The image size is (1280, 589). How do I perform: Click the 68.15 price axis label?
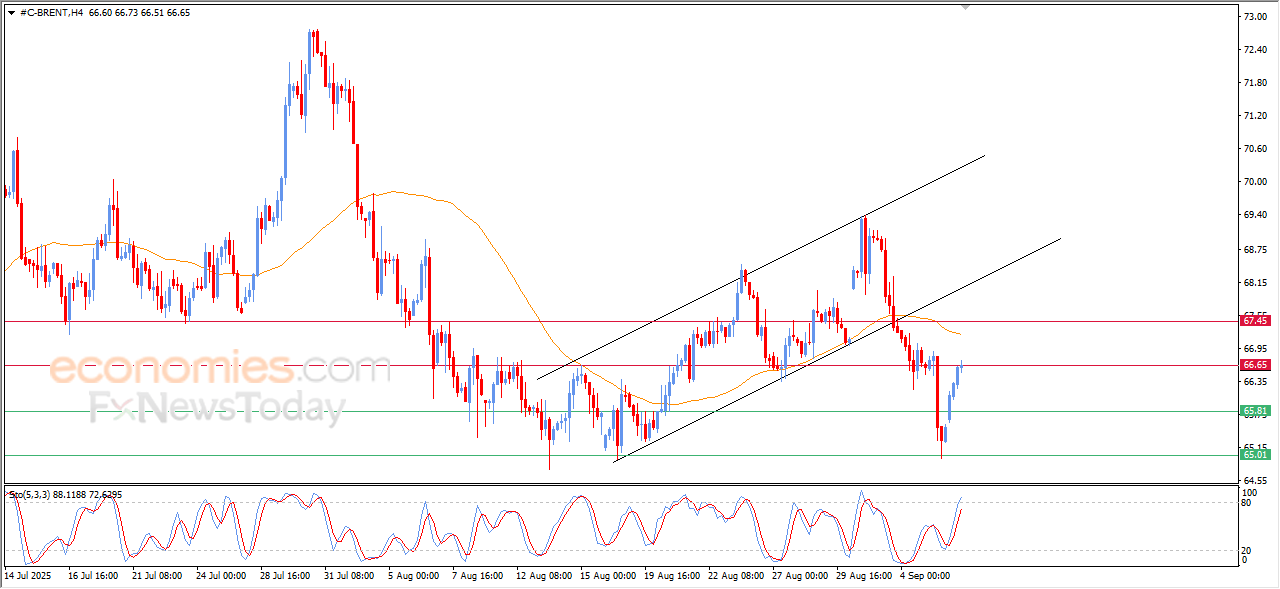pos(1256,283)
